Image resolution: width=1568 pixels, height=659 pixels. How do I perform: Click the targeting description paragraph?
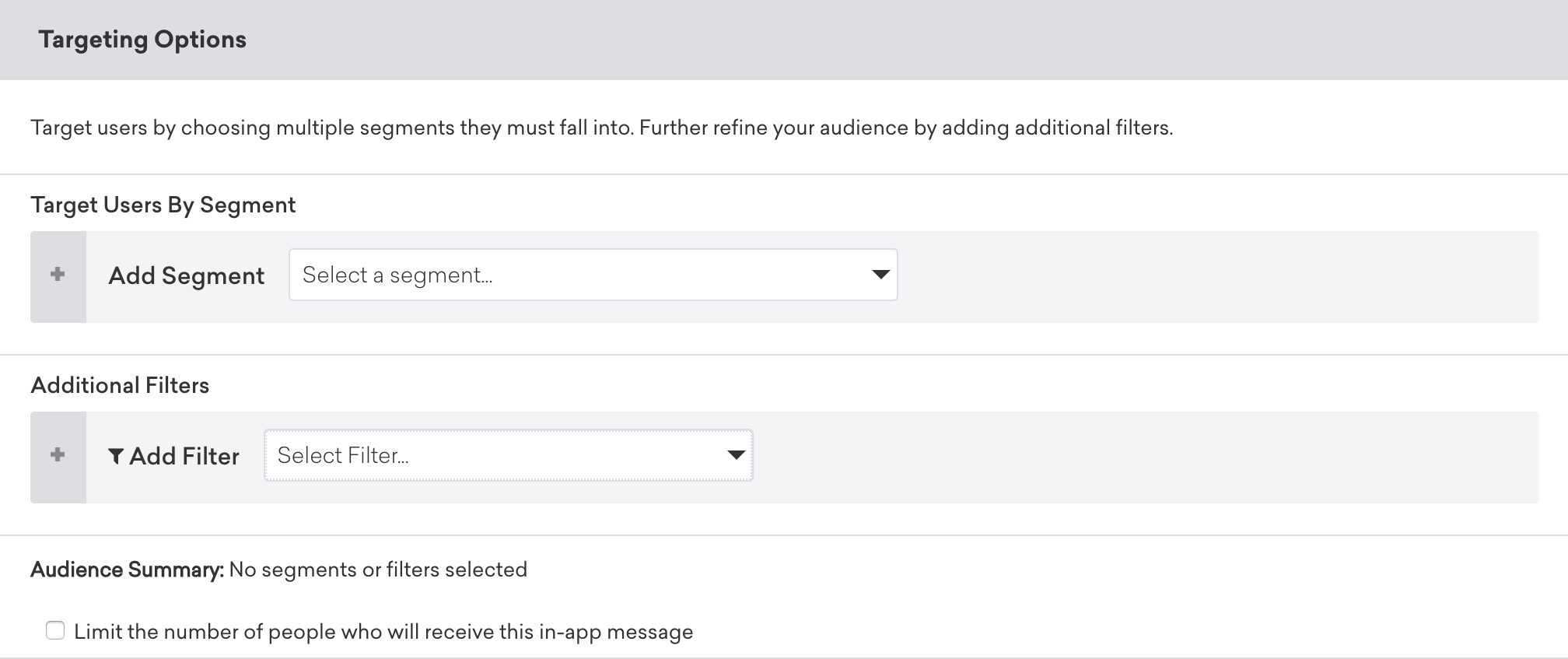[601, 128]
